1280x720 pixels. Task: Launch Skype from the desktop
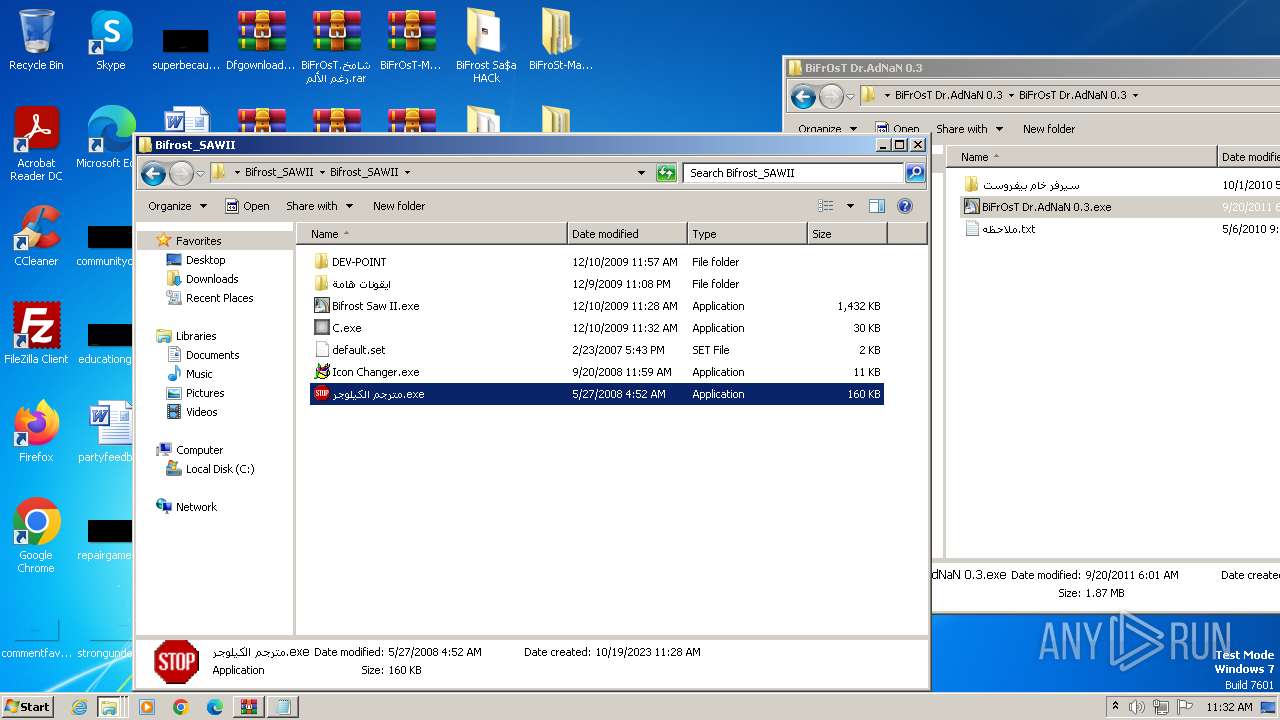click(x=111, y=40)
